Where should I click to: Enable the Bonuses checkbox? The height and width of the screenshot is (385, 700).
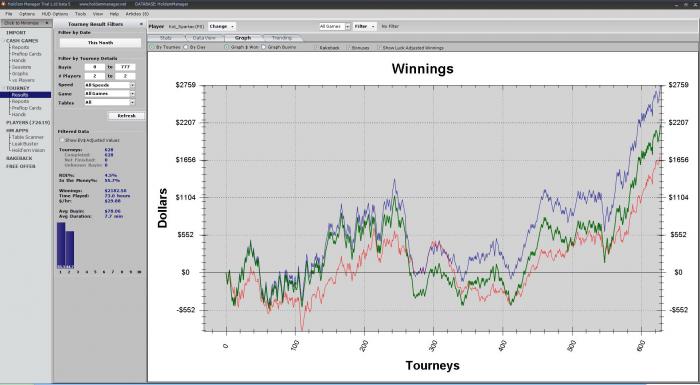[348, 47]
